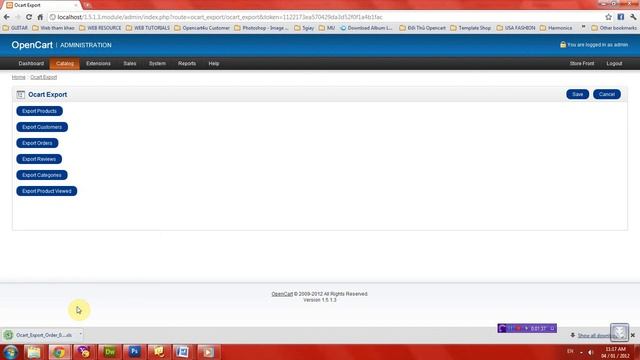Close the downloads bar

[633, 335]
